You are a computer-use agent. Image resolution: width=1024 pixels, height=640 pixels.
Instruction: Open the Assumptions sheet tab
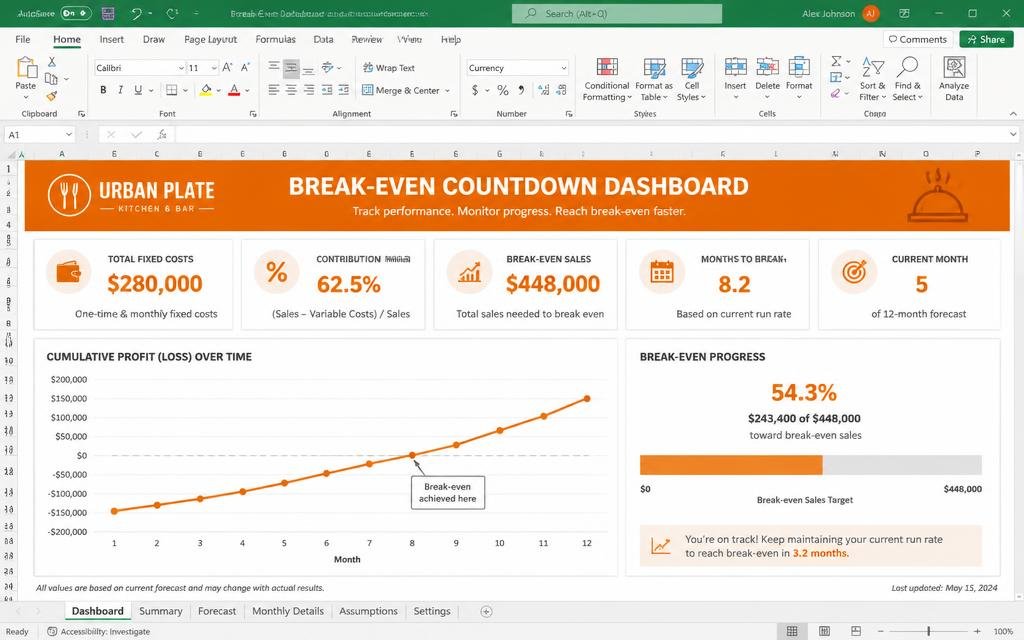pos(368,611)
